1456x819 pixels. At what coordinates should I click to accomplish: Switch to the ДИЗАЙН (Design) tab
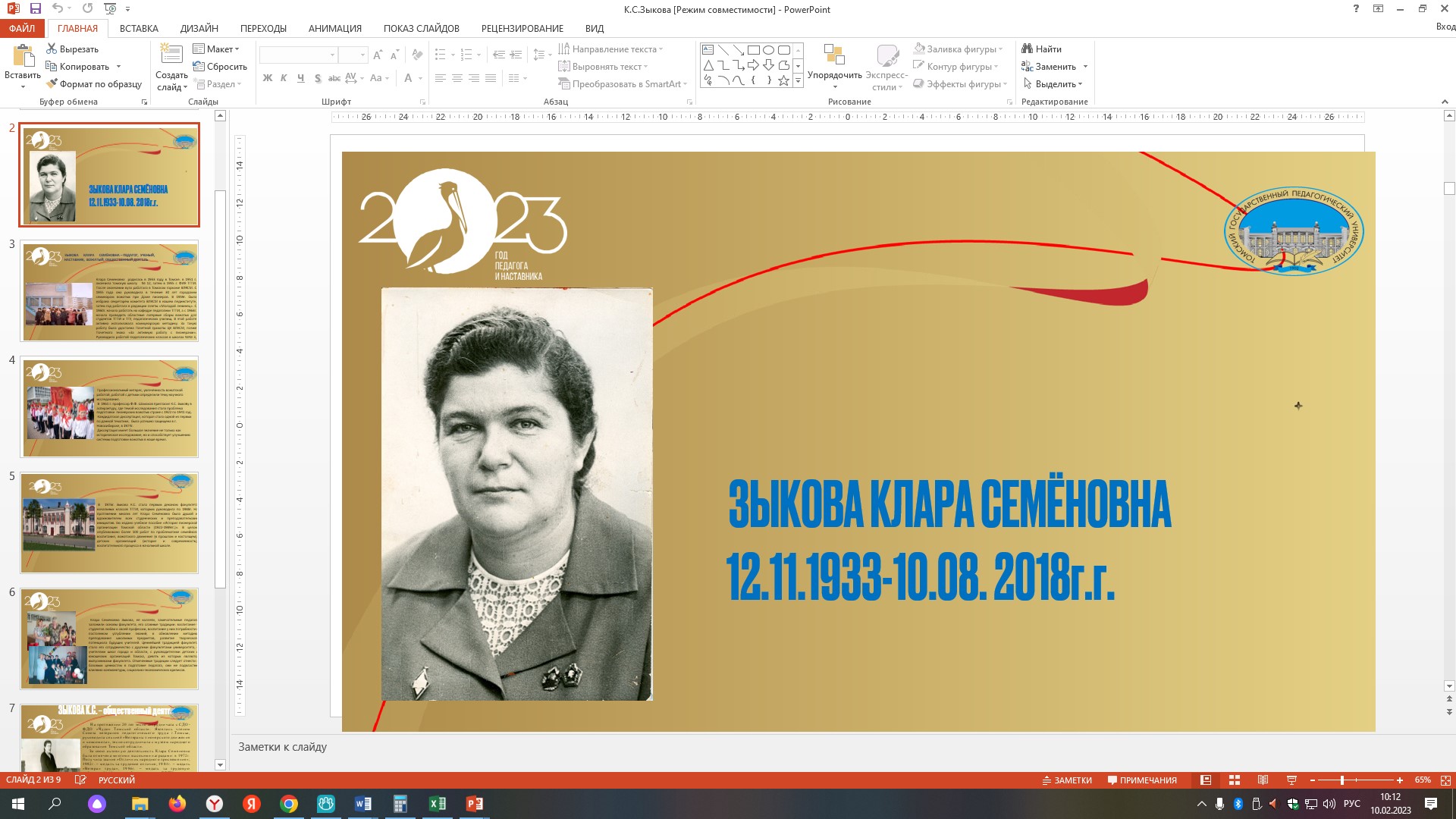[199, 28]
